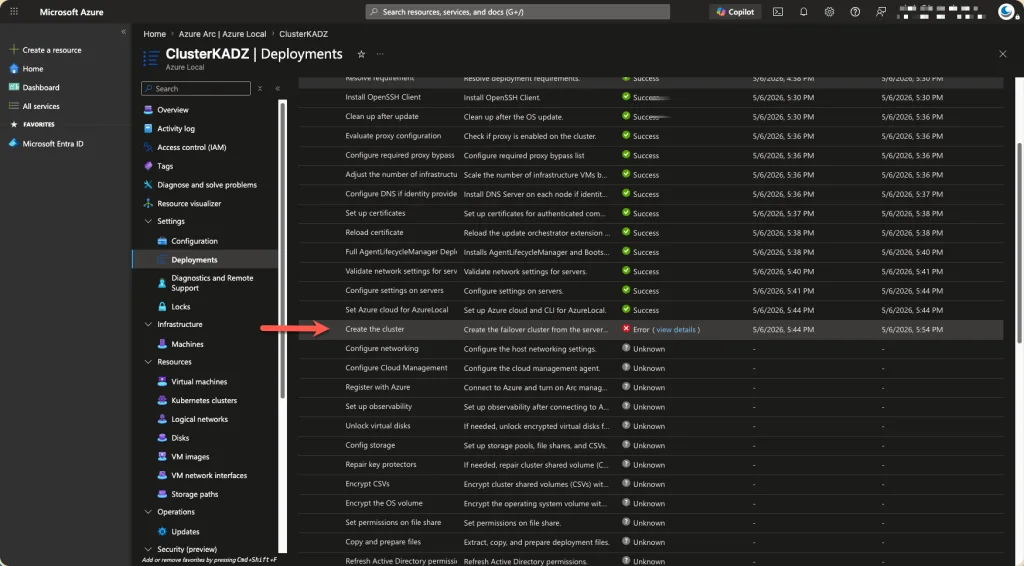Open Configuration under Settings
The image size is (1024, 566).
pos(194,241)
